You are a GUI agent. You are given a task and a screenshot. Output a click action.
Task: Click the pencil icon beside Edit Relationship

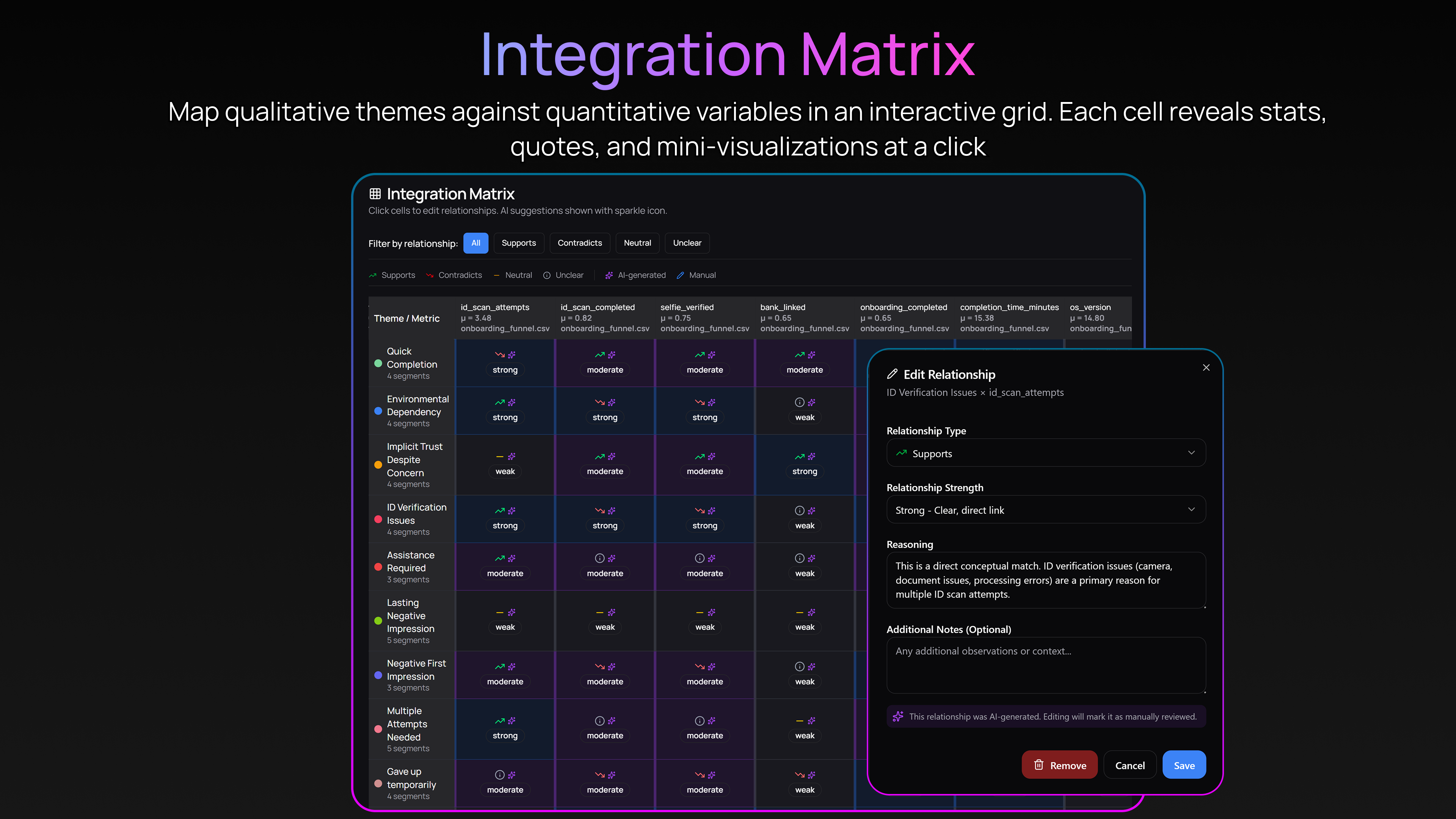coord(892,374)
